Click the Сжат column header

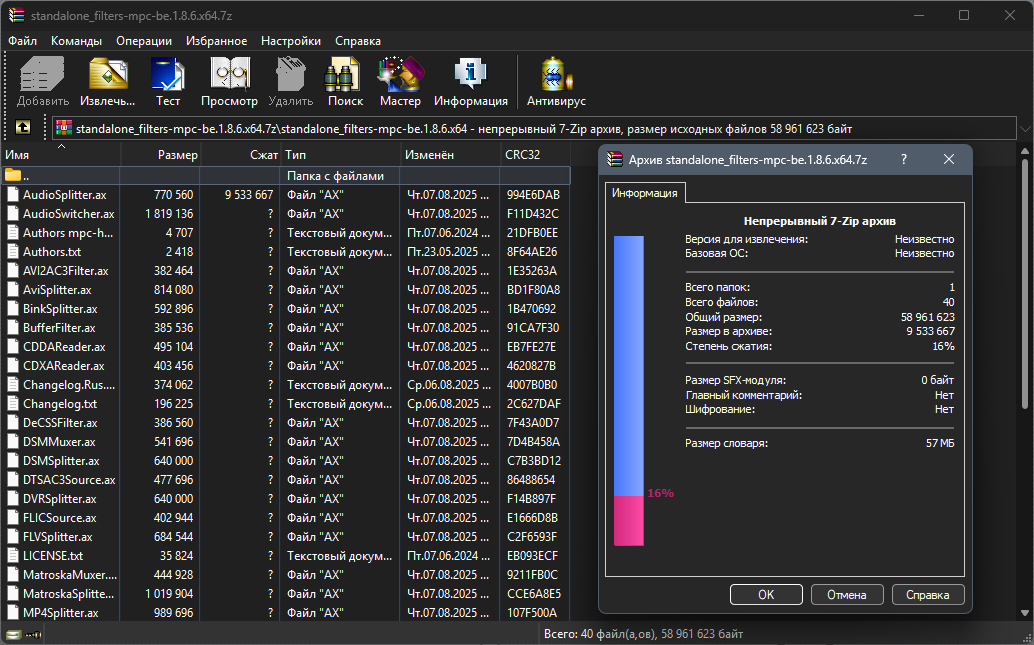pos(240,155)
